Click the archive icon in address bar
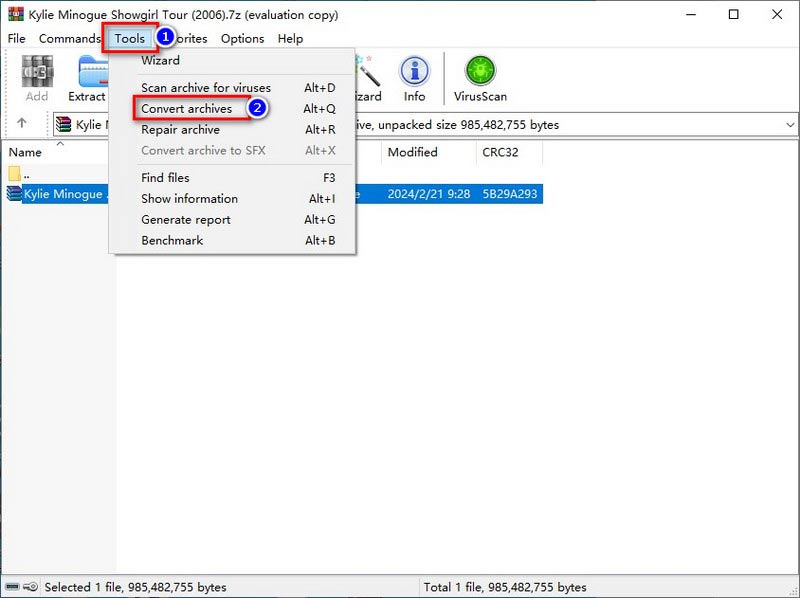800x598 pixels. coord(64,124)
